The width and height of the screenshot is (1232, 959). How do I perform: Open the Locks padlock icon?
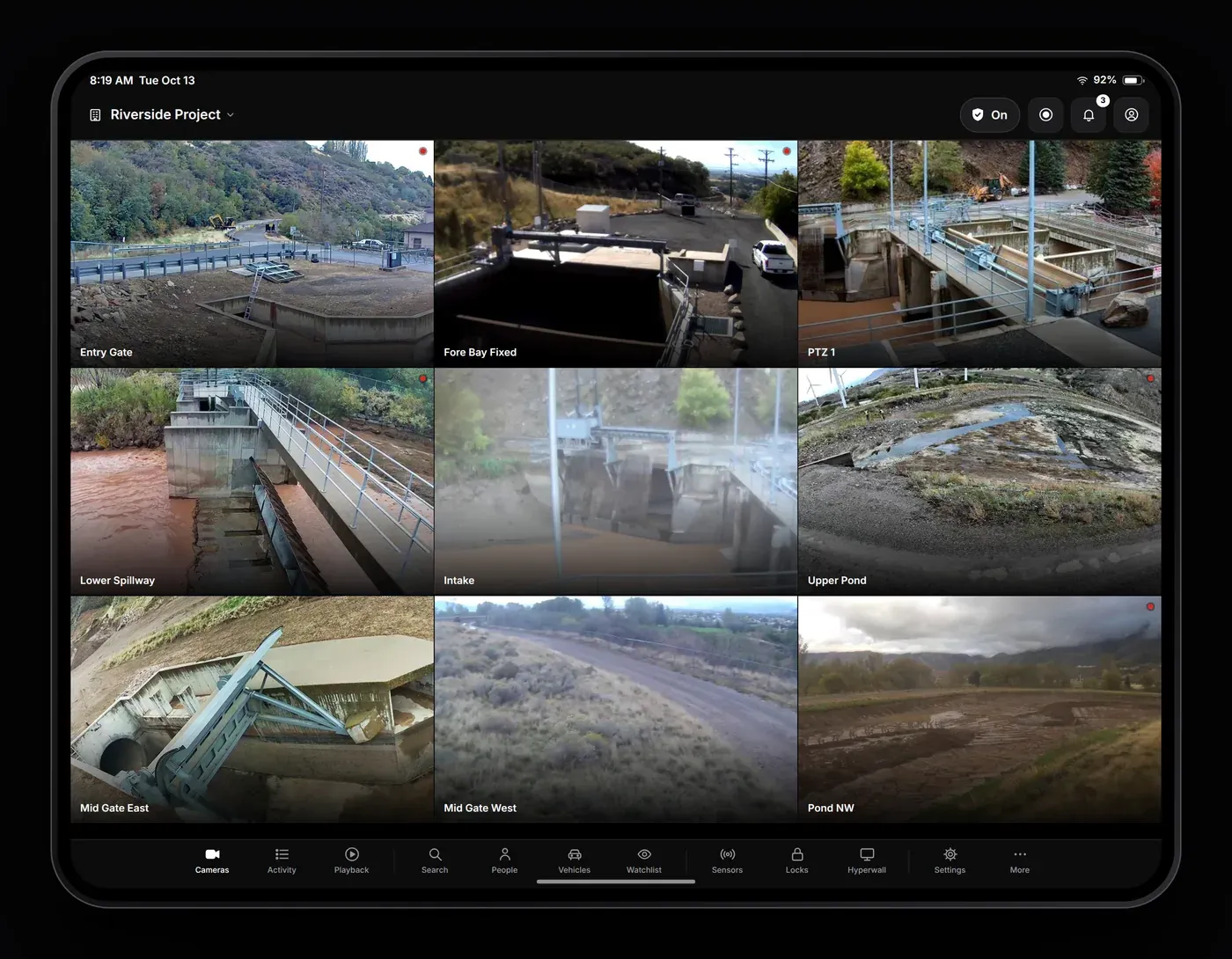797,854
